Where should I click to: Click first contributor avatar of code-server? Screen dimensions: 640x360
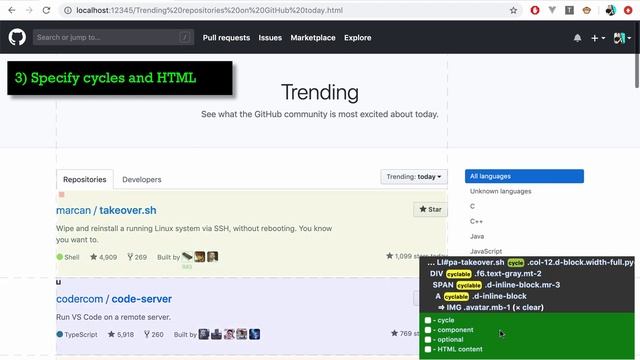click(204, 334)
